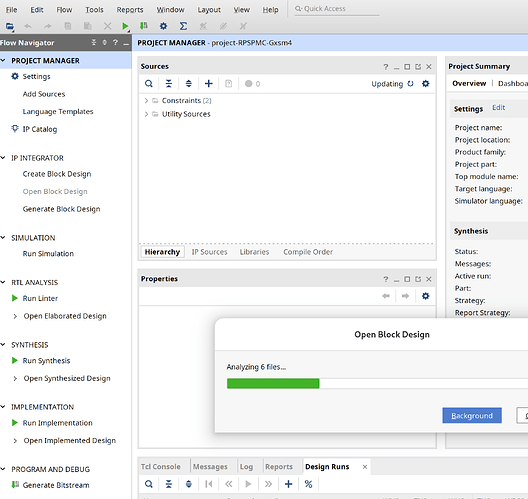Click the Background button

(472, 415)
